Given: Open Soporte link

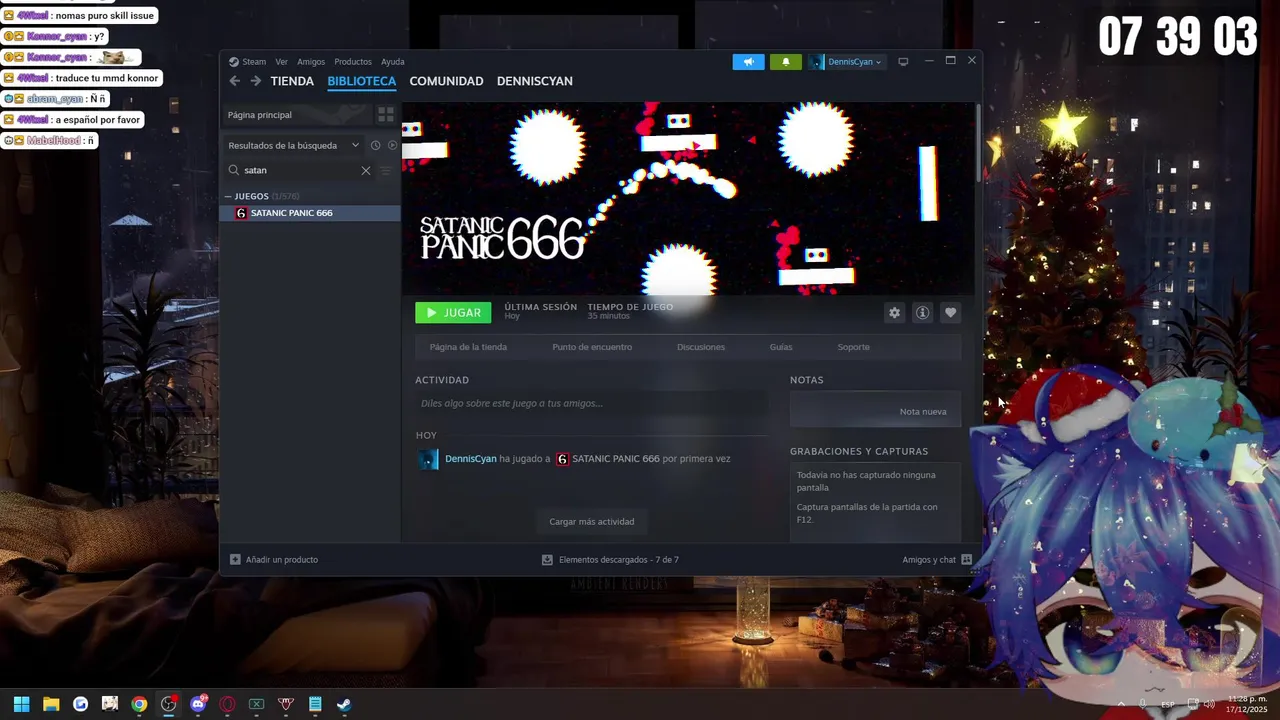Looking at the screenshot, I should point(853,347).
